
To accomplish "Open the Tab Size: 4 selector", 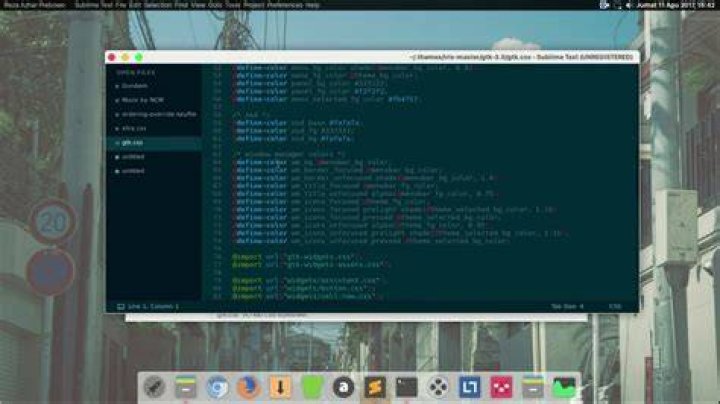I will 567,306.
